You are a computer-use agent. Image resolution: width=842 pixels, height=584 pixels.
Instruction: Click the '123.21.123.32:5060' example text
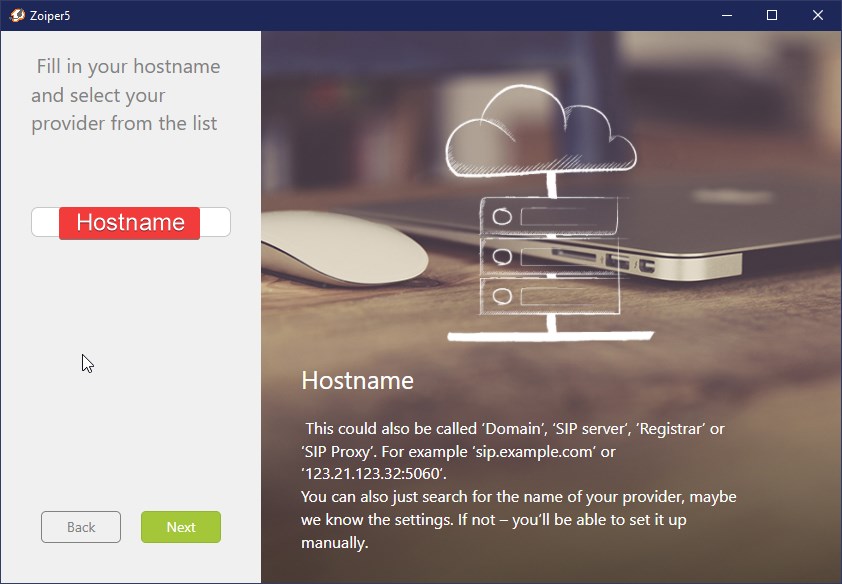pos(374,473)
